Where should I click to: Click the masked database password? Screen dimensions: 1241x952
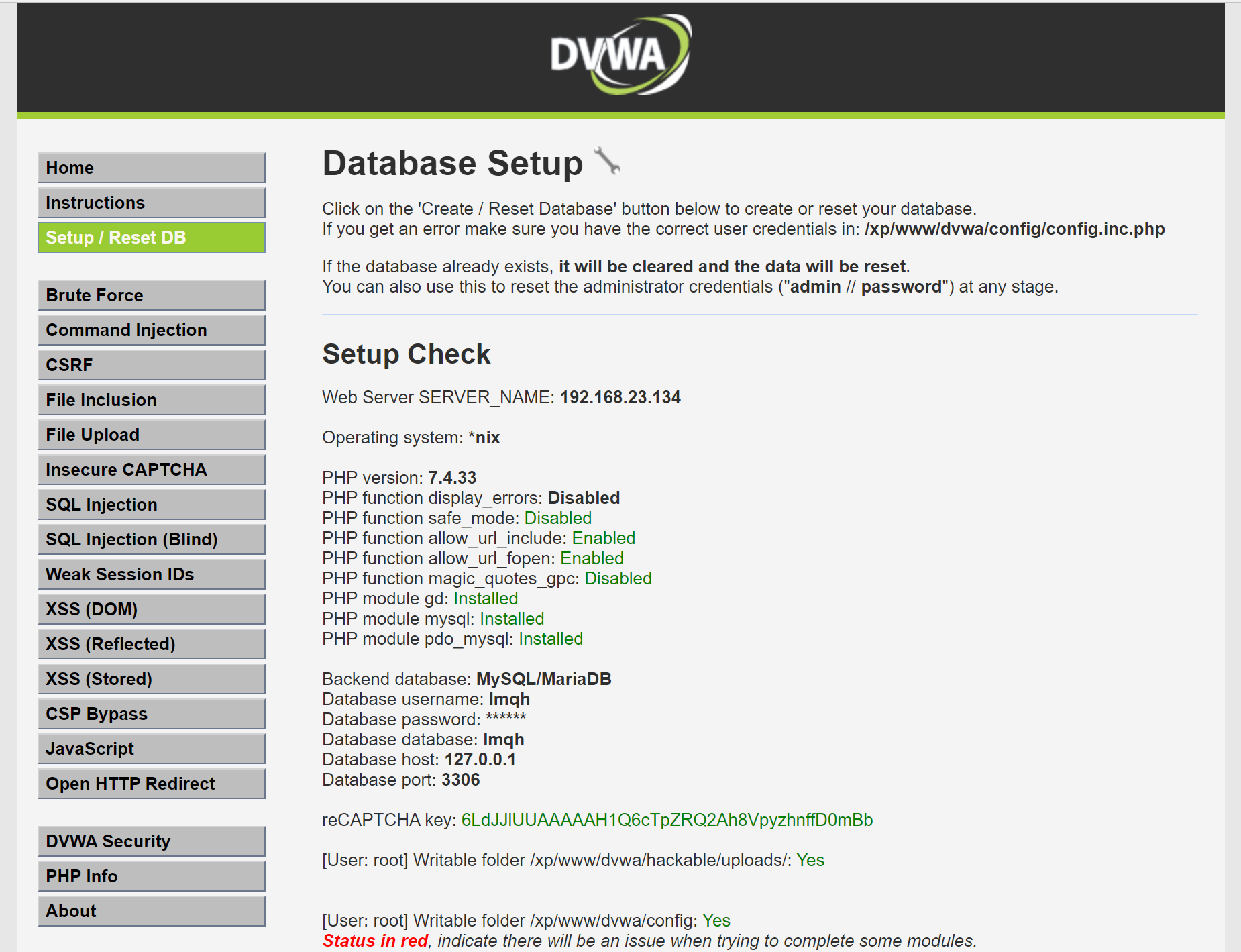pos(506,718)
